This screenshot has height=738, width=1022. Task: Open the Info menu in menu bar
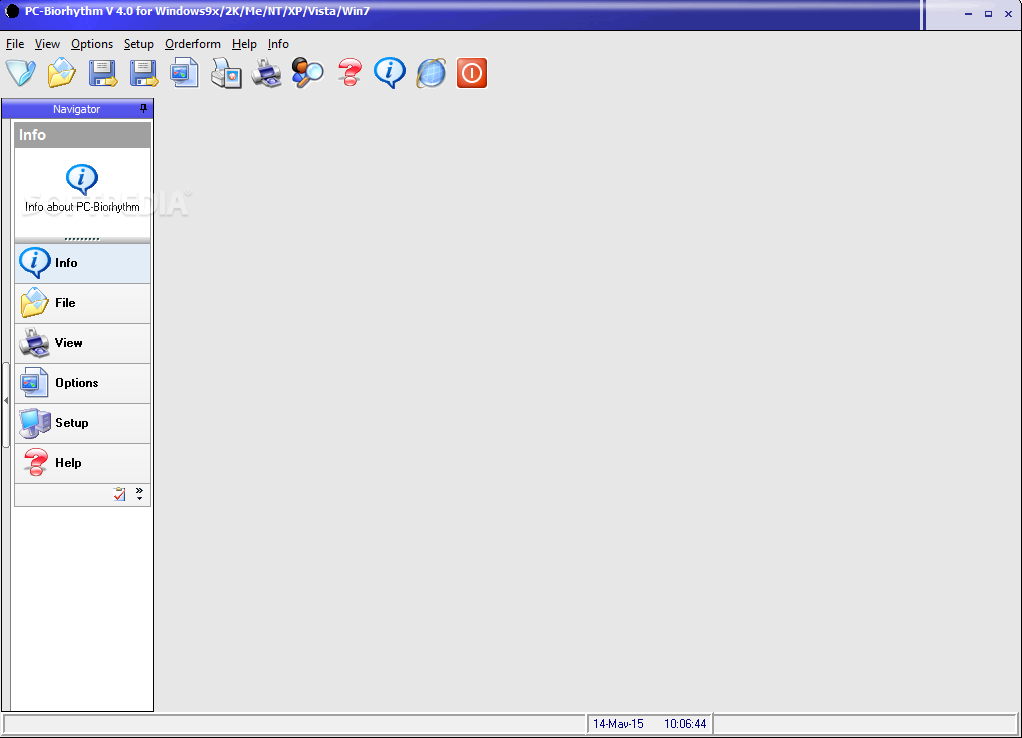(278, 44)
